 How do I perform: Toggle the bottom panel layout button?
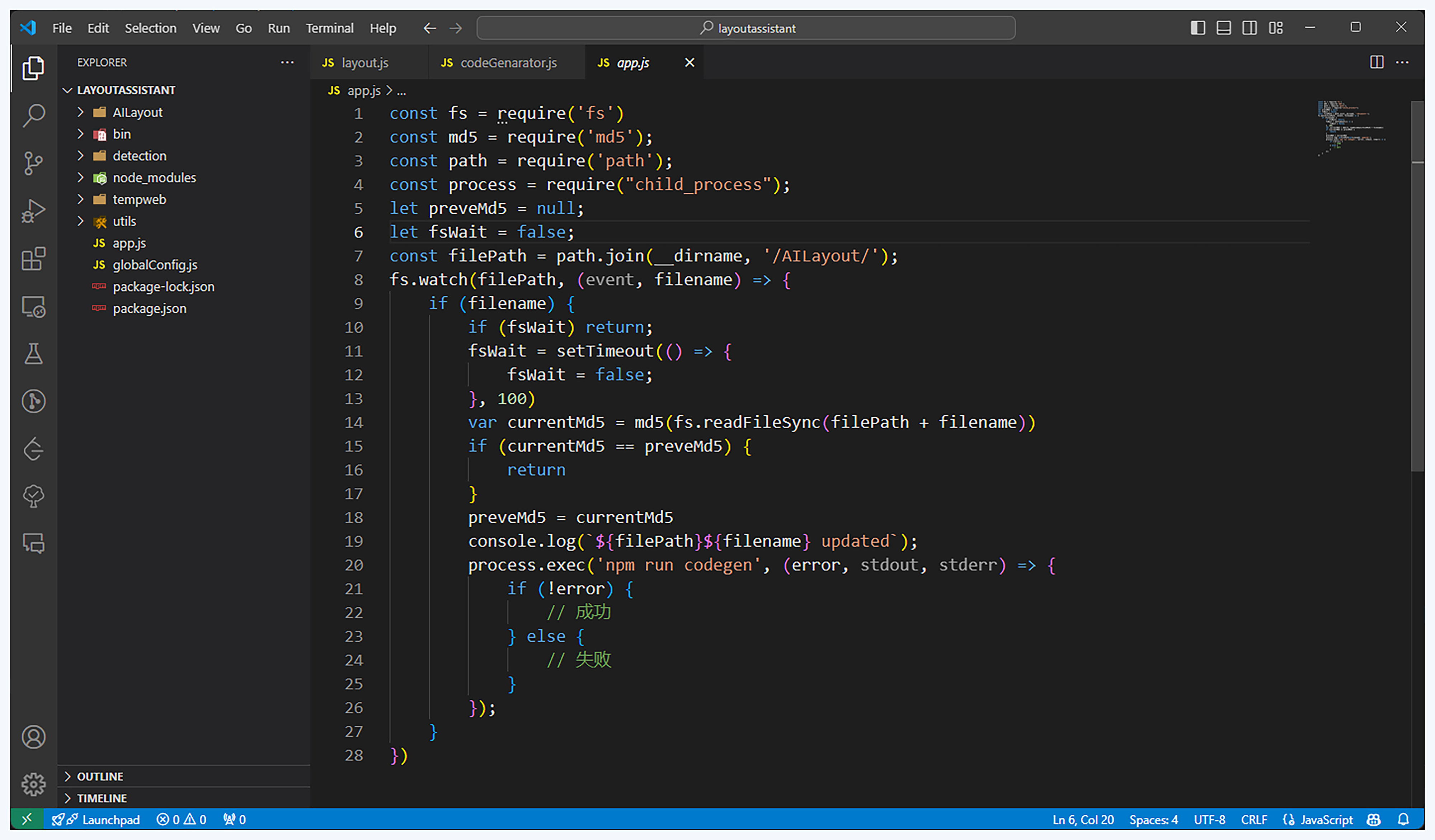coord(1224,28)
